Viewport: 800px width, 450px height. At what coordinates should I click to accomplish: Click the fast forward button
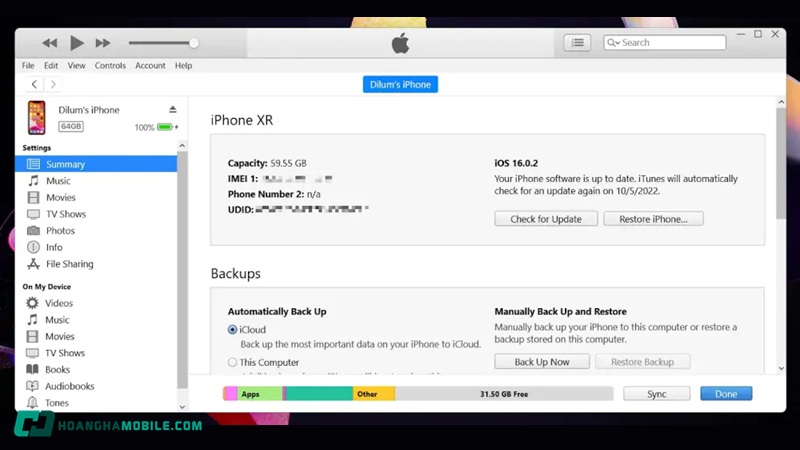(103, 43)
